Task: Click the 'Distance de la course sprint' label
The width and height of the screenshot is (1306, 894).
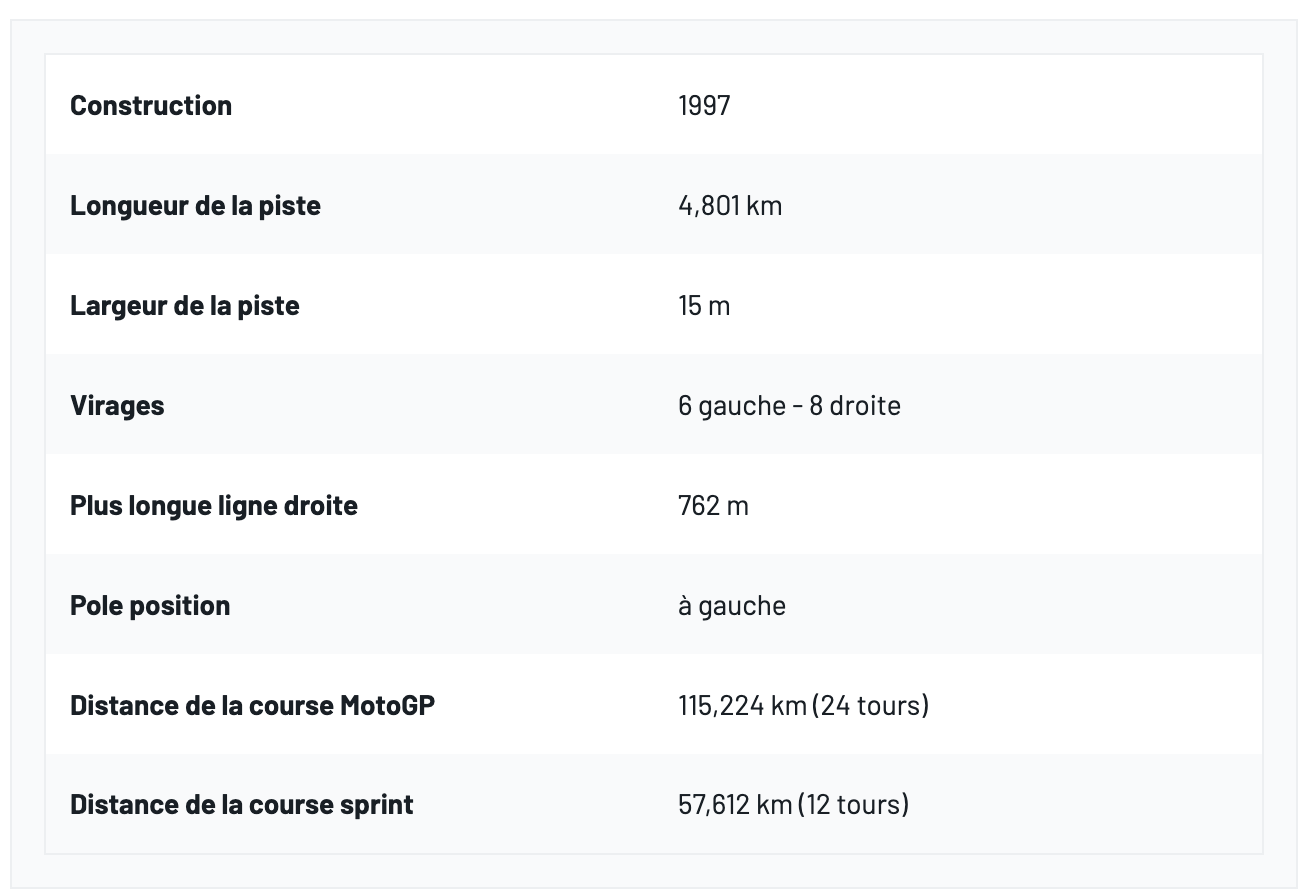Action: (x=241, y=804)
